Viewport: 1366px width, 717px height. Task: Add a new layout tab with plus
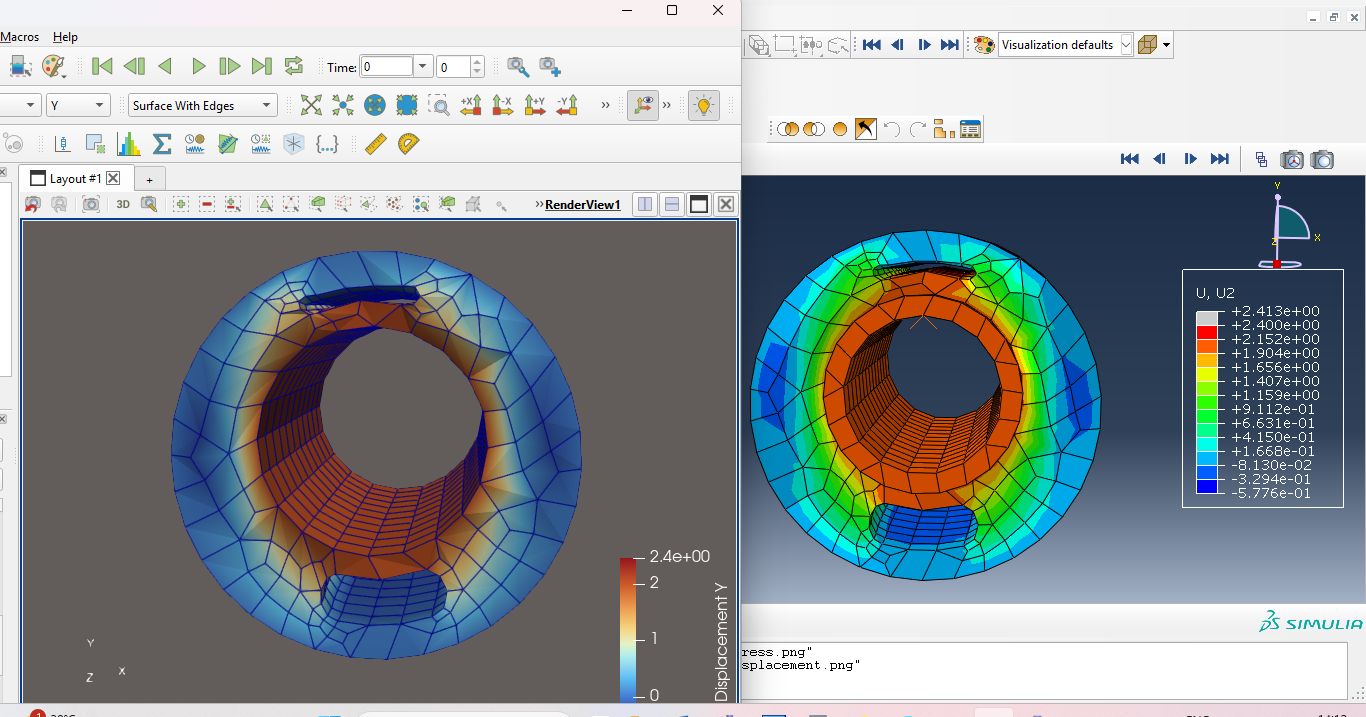tap(149, 179)
